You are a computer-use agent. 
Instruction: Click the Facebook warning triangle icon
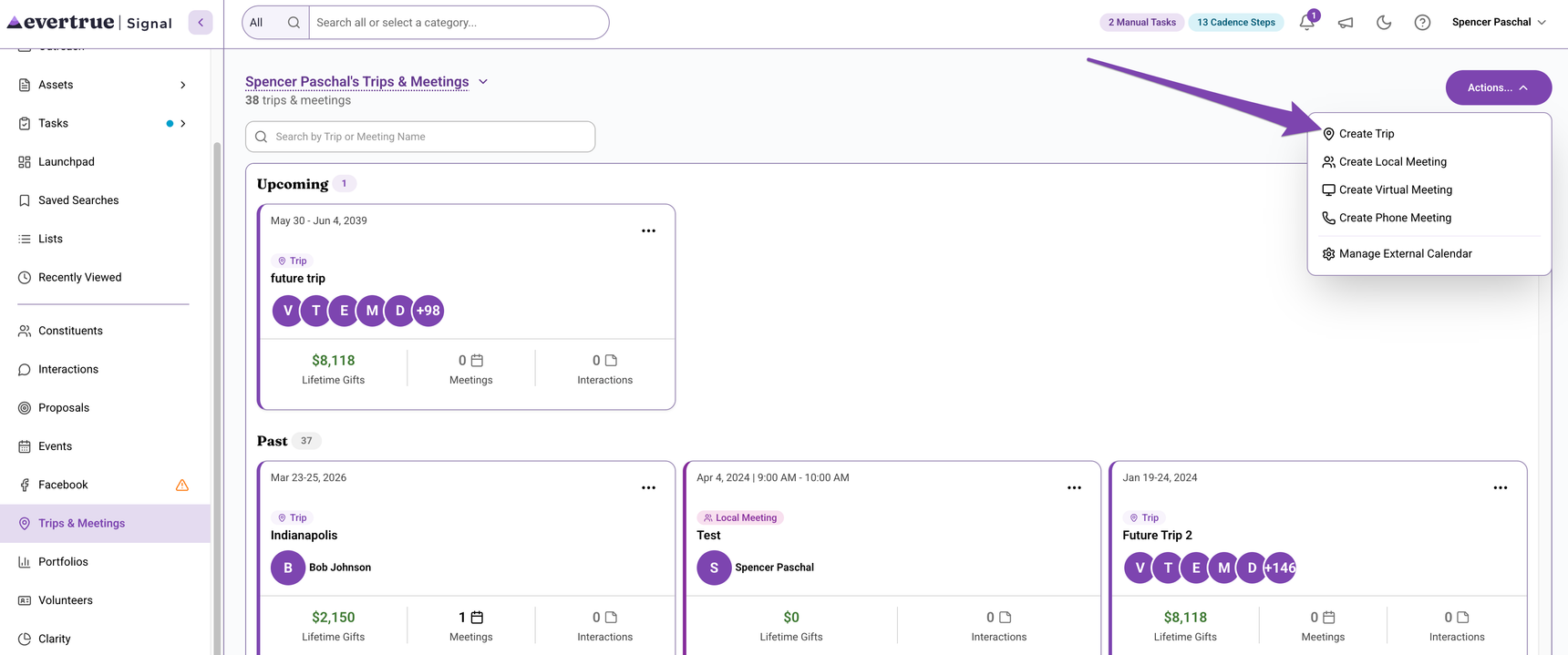point(182,486)
